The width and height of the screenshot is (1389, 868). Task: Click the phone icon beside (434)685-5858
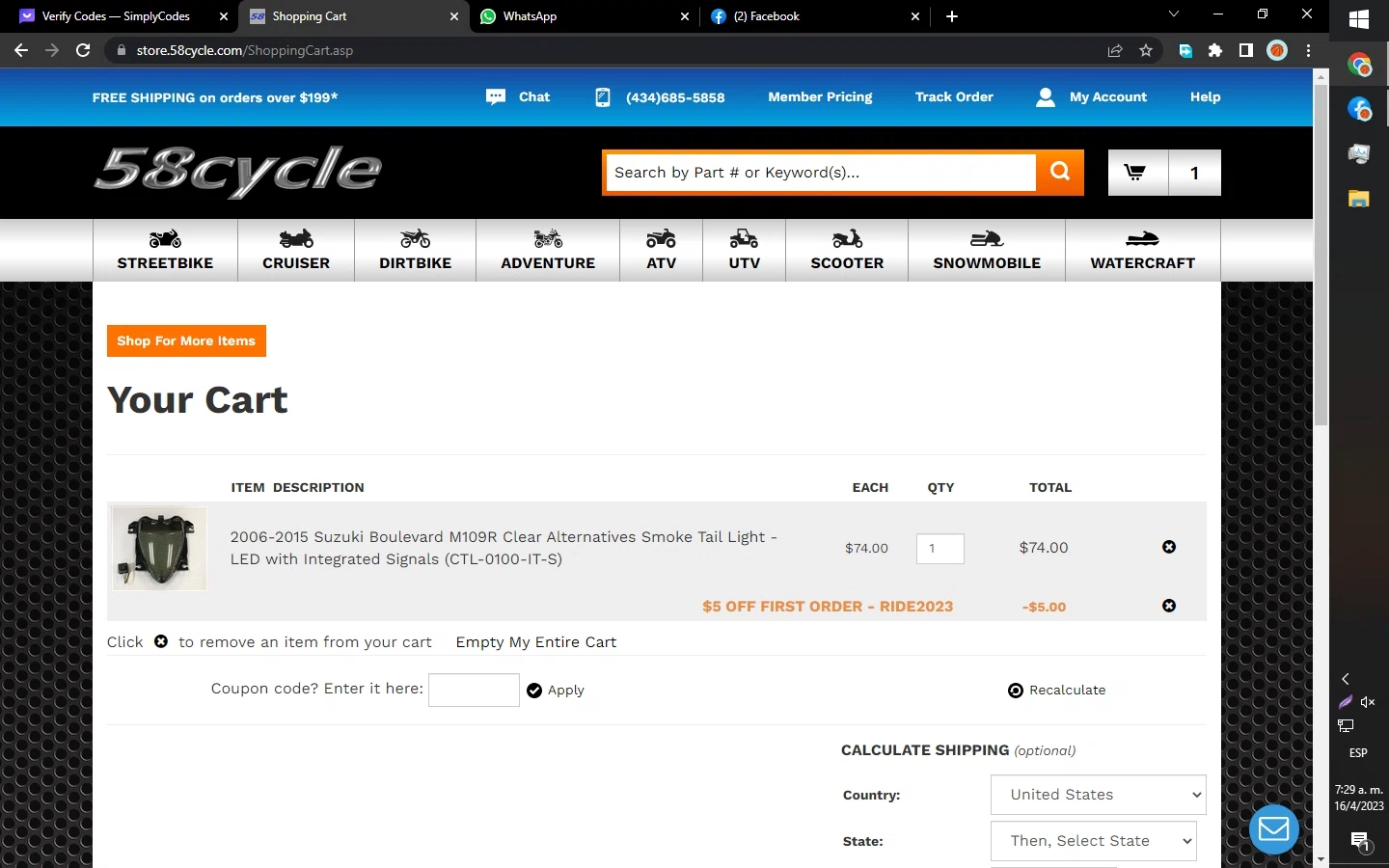[603, 97]
